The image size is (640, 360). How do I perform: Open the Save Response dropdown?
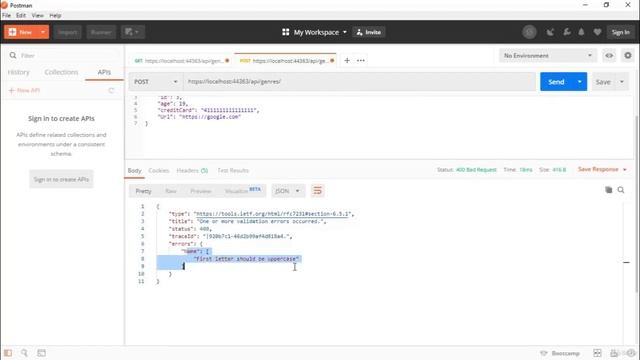602,169
